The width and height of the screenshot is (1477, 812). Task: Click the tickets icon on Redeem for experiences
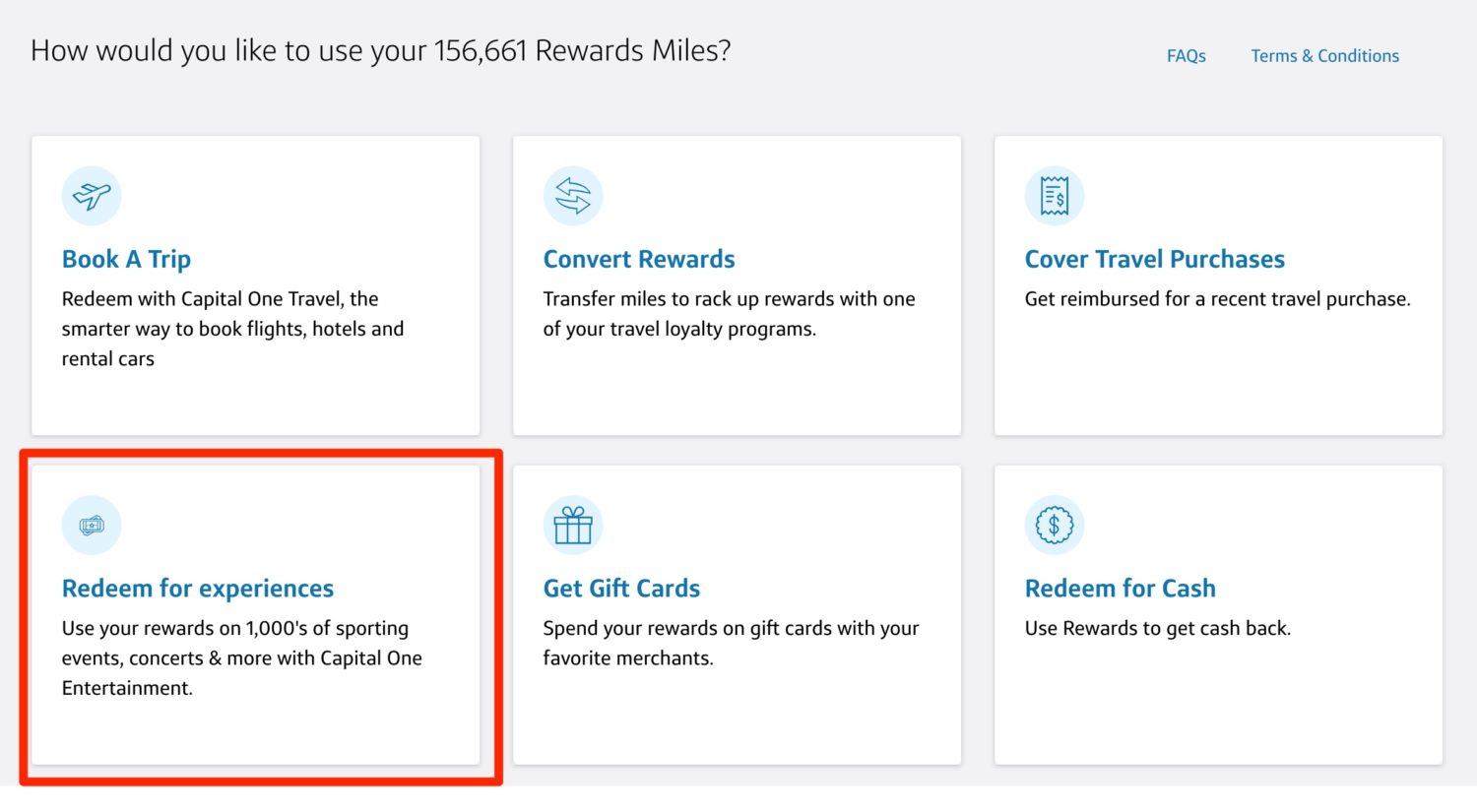coord(92,525)
